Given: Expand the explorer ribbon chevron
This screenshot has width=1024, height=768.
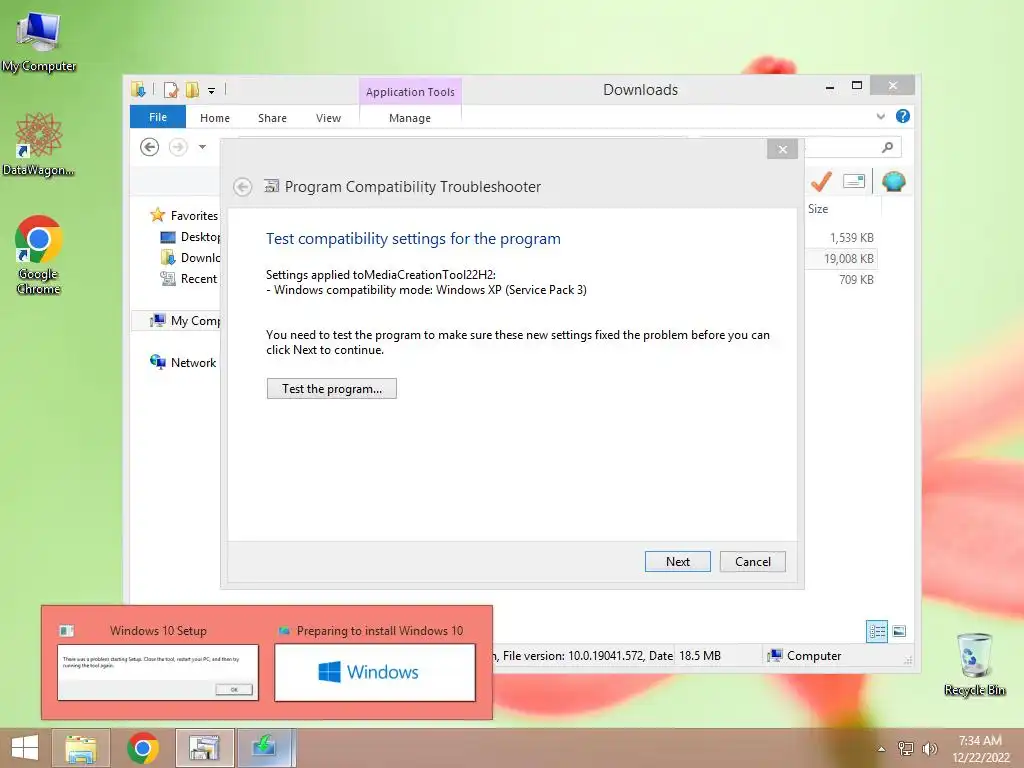Looking at the screenshot, I should point(880,116).
